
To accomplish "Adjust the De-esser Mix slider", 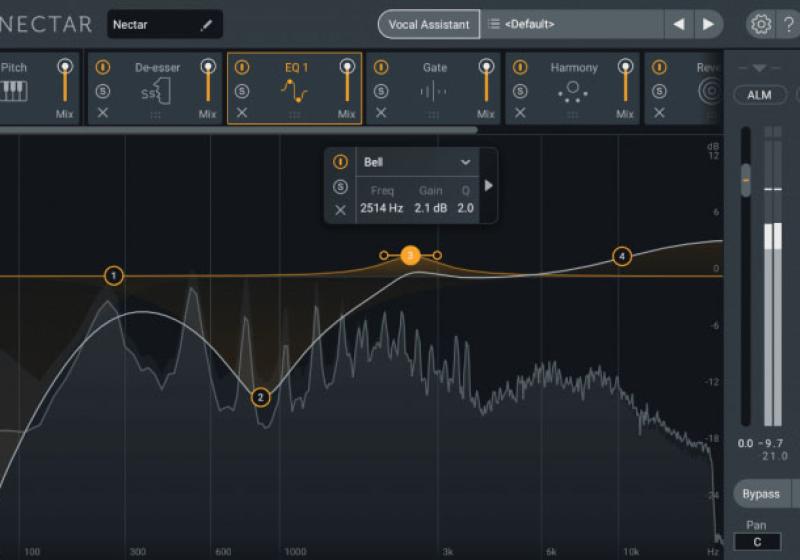I will click(x=208, y=82).
